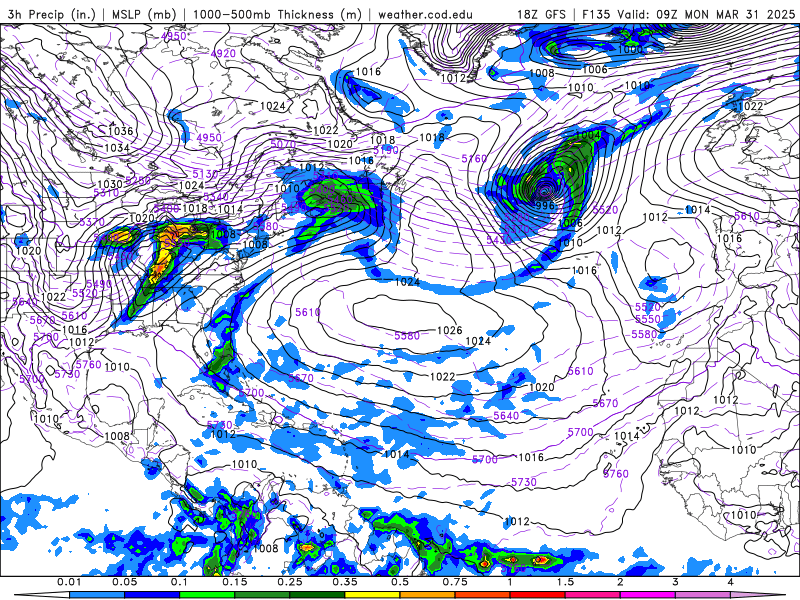Click the '1000-500mb Thickness (m)' header label
800x600 pixels.
pyautogui.click(x=277, y=14)
